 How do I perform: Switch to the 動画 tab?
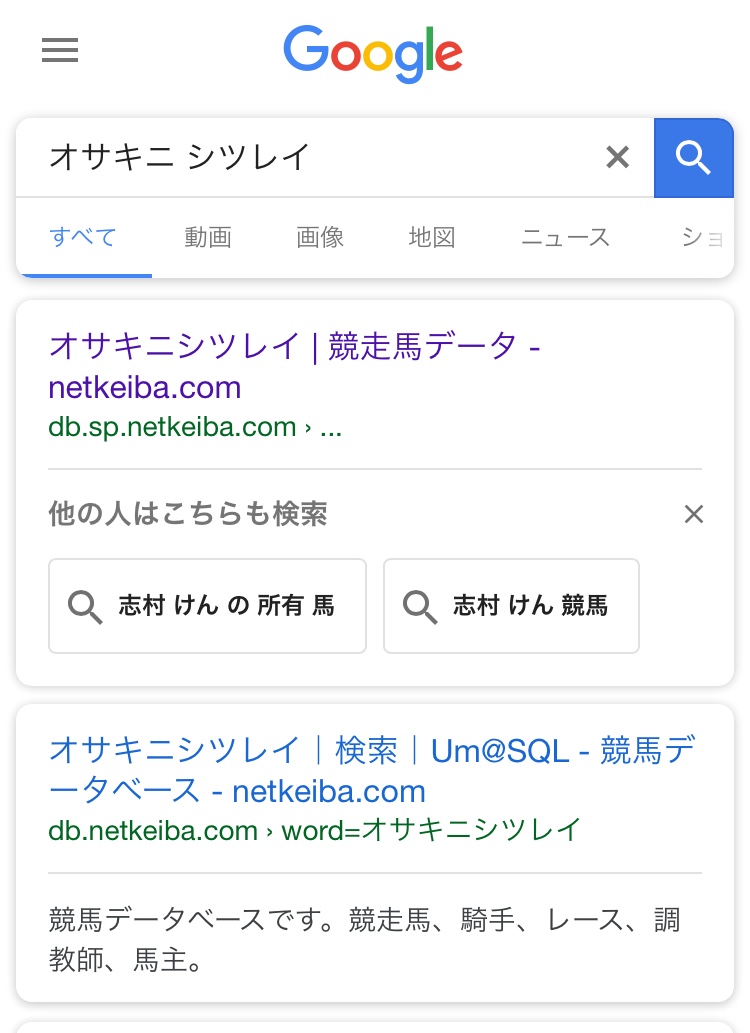point(208,237)
